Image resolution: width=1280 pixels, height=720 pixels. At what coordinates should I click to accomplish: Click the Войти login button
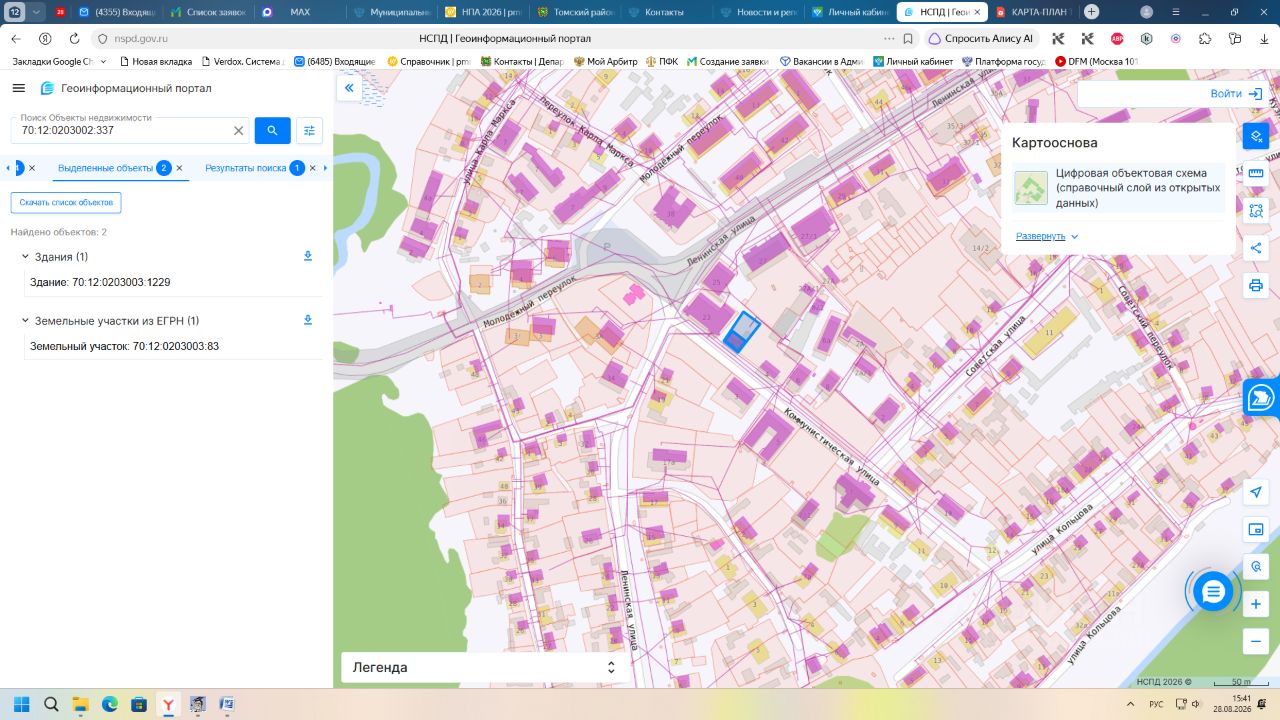click(1235, 94)
